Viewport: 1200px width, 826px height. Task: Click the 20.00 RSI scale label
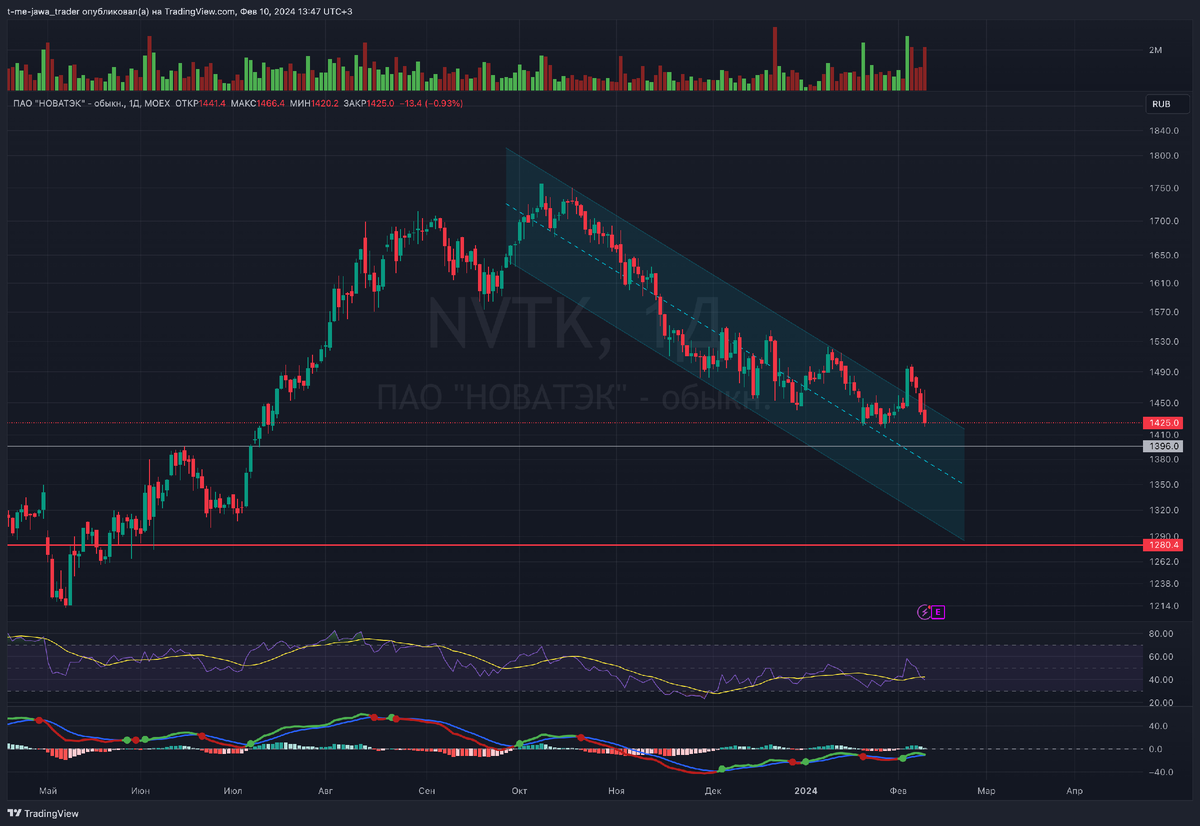coord(1162,703)
